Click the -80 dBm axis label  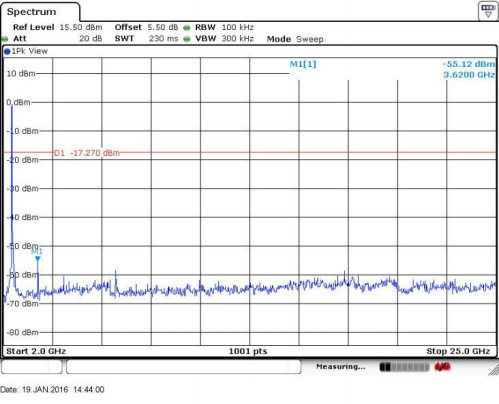click(22, 332)
